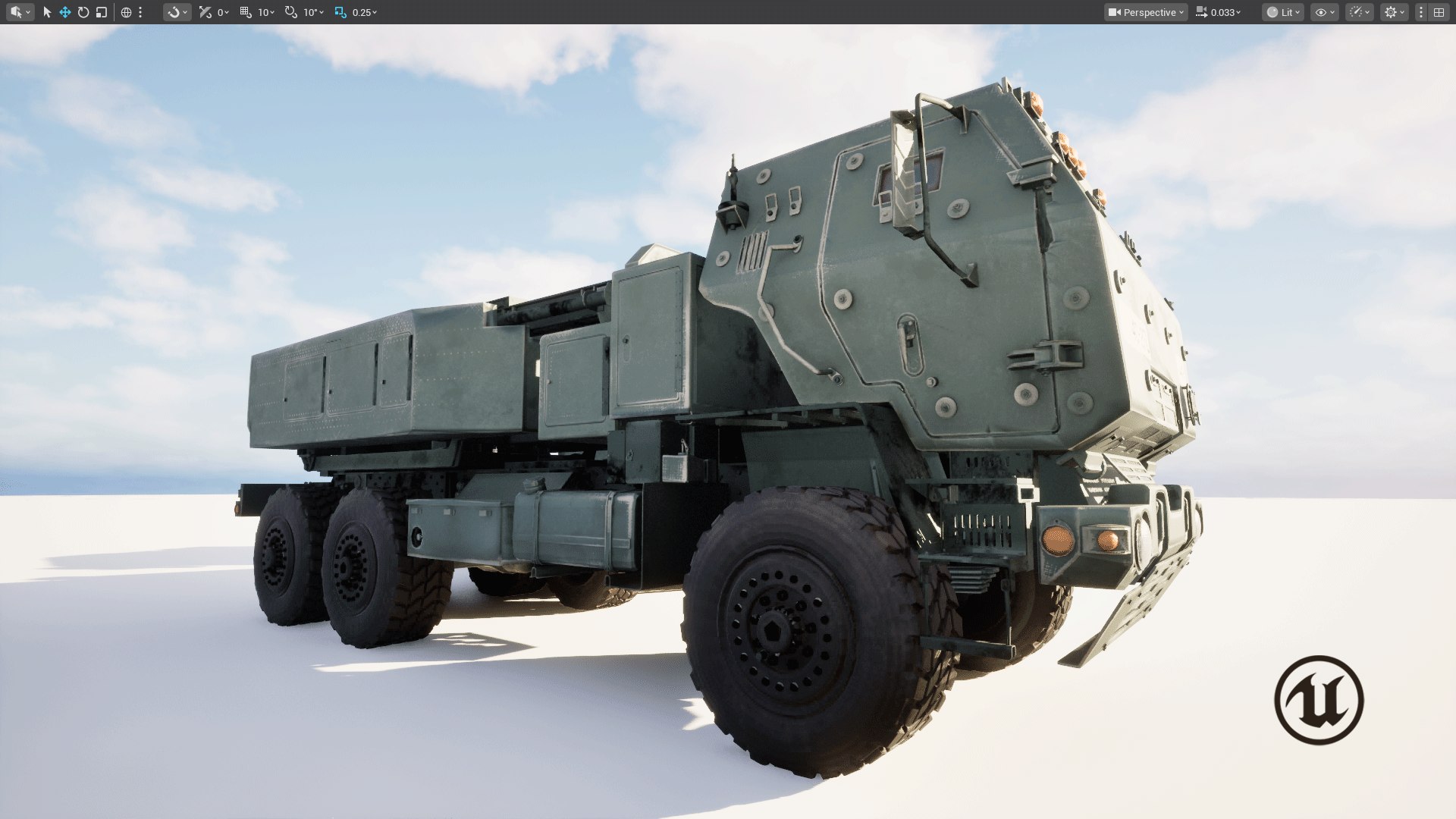Activate the Scale tool
The height and width of the screenshot is (819, 1456).
click(x=102, y=12)
